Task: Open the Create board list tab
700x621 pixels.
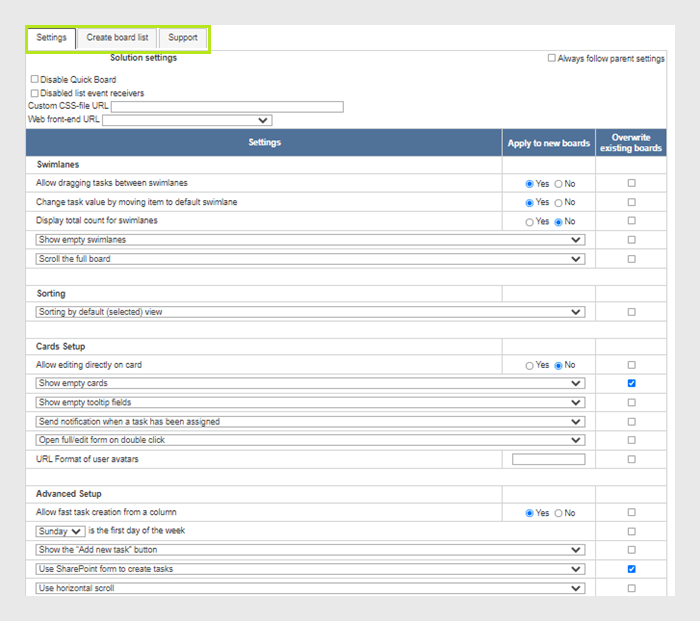Action: (117, 38)
